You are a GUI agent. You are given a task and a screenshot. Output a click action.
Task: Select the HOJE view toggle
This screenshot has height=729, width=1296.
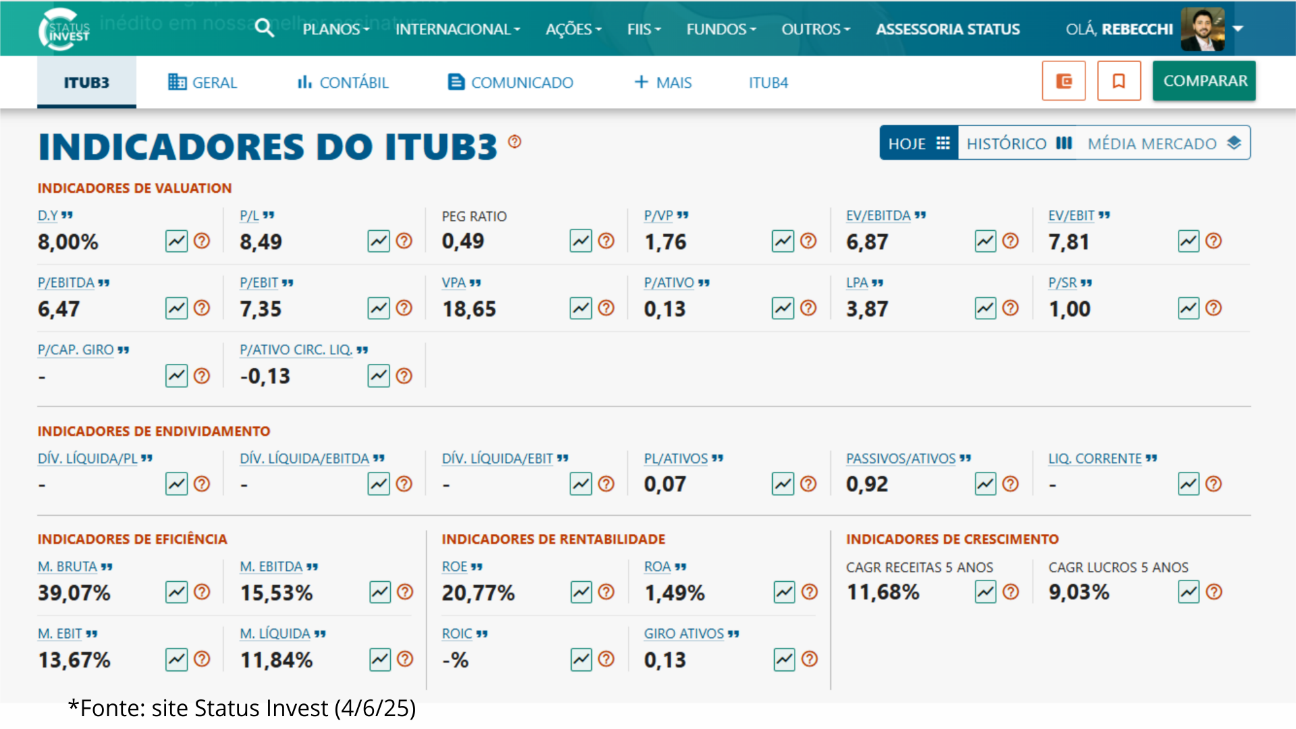pos(919,143)
